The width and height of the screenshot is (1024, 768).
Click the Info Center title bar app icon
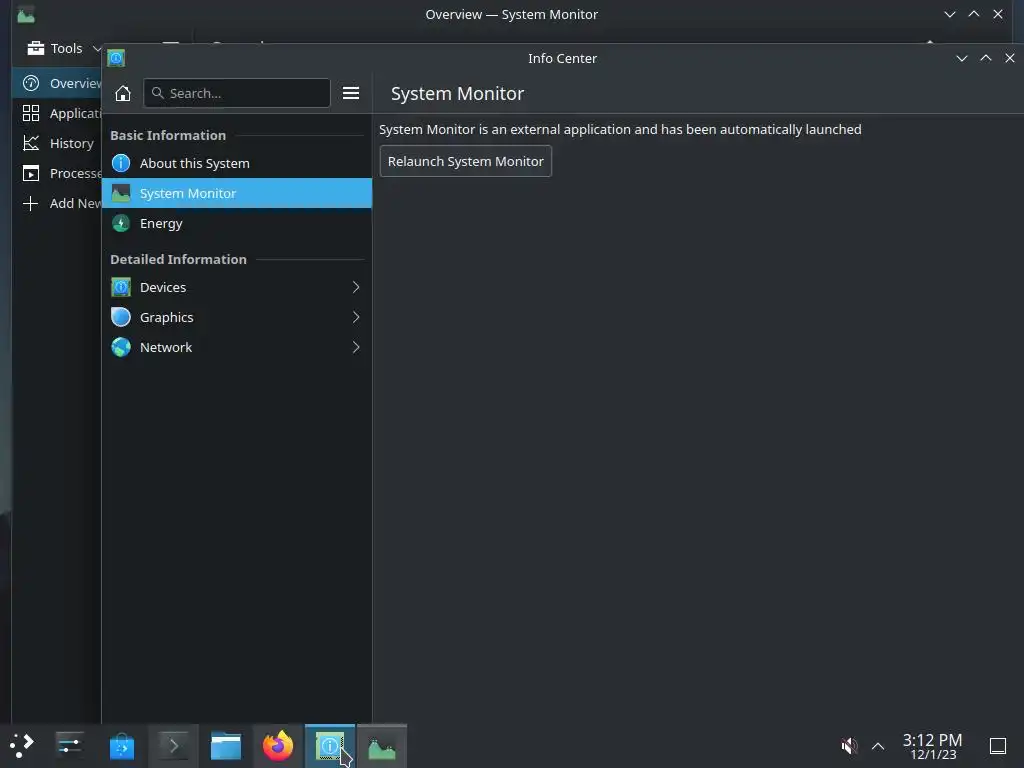[116, 58]
